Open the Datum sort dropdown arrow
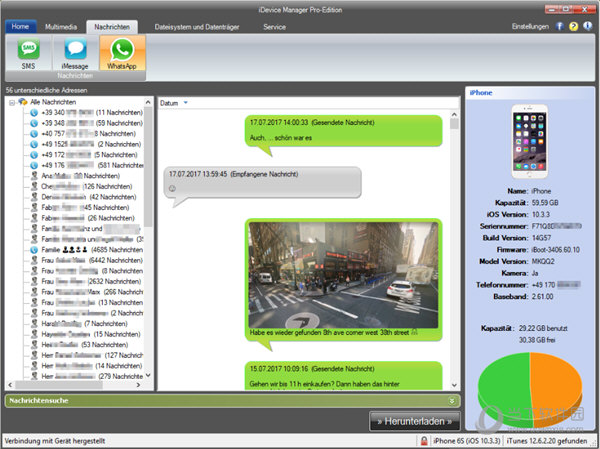The image size is (600, 449). pos(186,103)
